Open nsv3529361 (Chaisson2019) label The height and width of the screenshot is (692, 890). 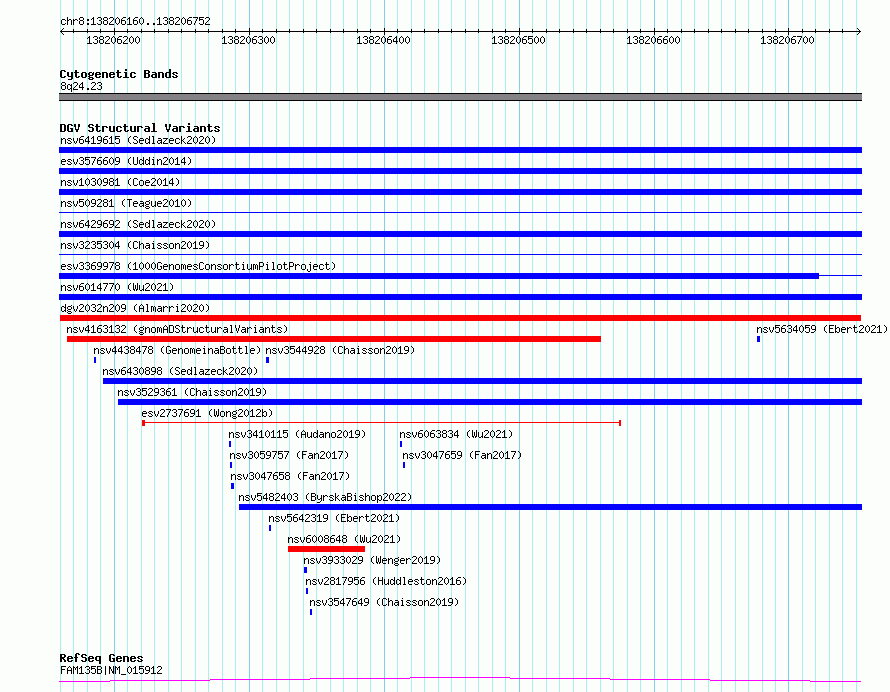tap(192, 392)
